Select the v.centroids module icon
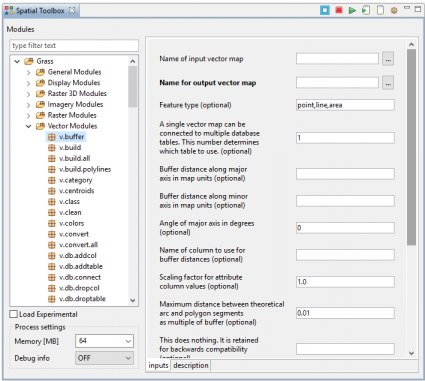This screenshot has width=425, height=381. click(52, 191)
